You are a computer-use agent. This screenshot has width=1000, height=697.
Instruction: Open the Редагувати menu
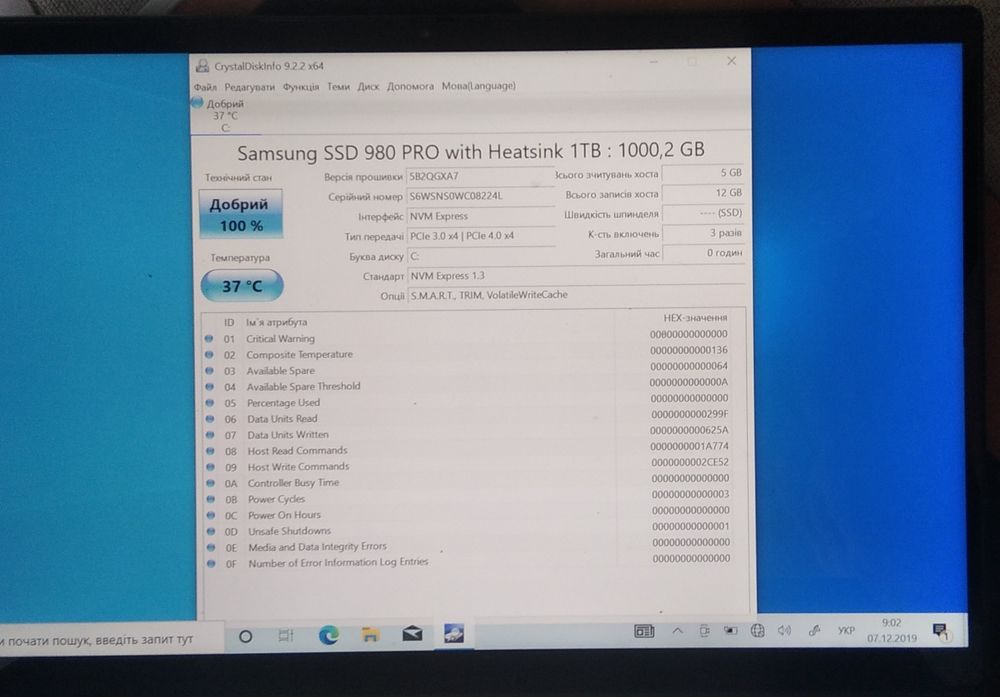(249, 87)
